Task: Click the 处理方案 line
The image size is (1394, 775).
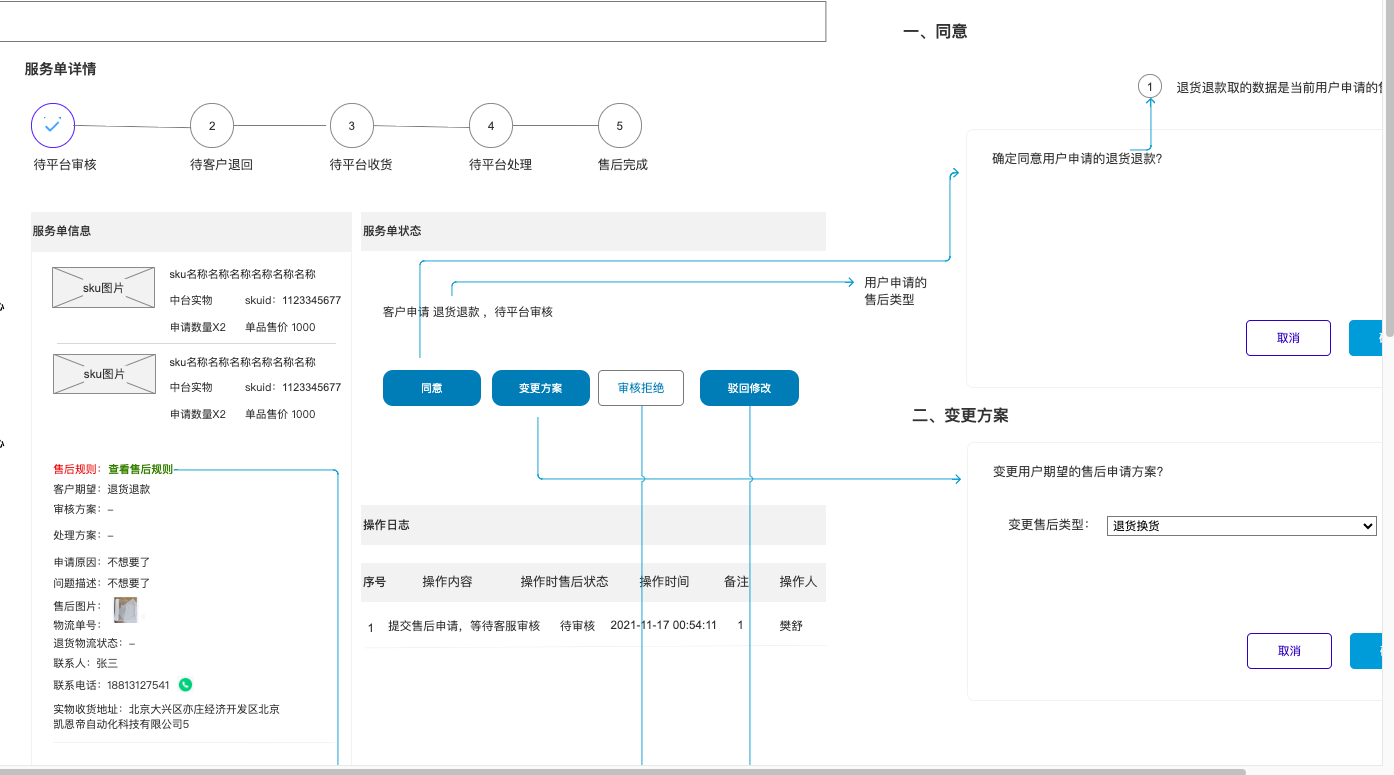Action: tap(83, 536)
